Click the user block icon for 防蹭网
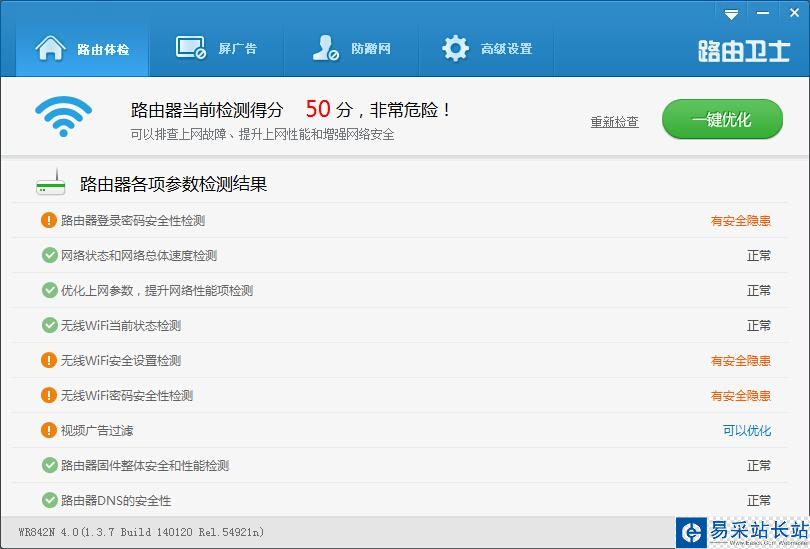The height and width of the screenshot is (549, 810). click(x=326, y=48)
